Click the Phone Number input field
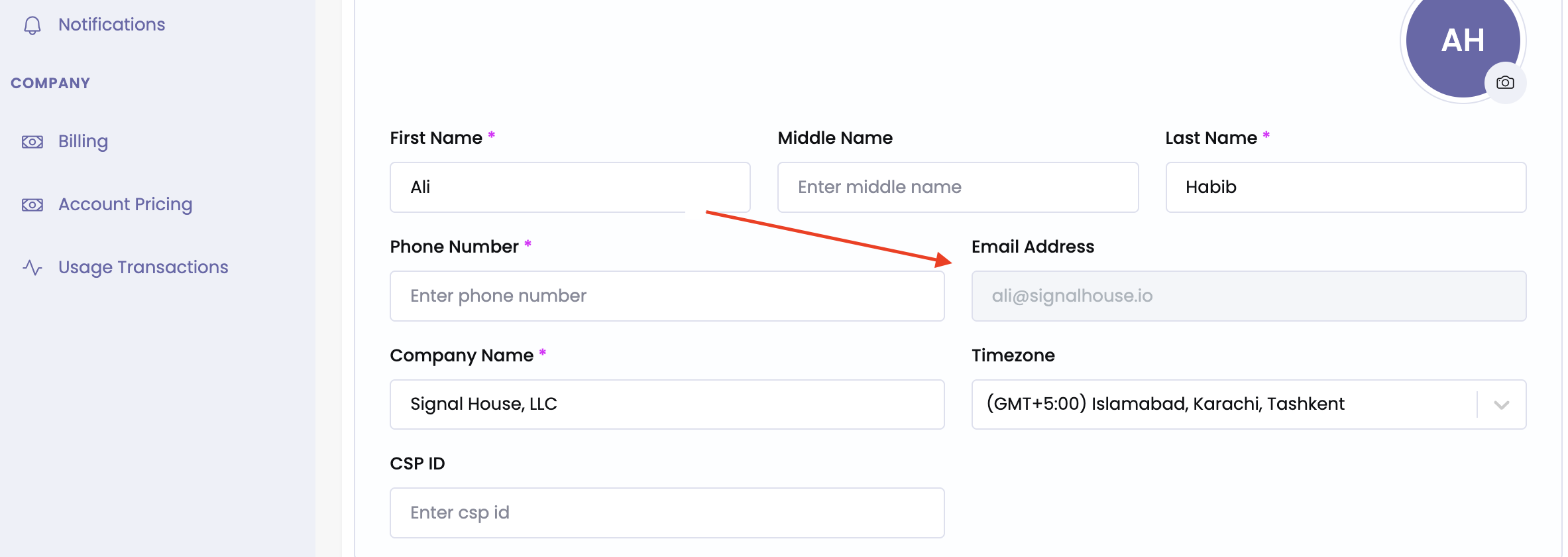 pyautogui.click(x=667, y=296)
